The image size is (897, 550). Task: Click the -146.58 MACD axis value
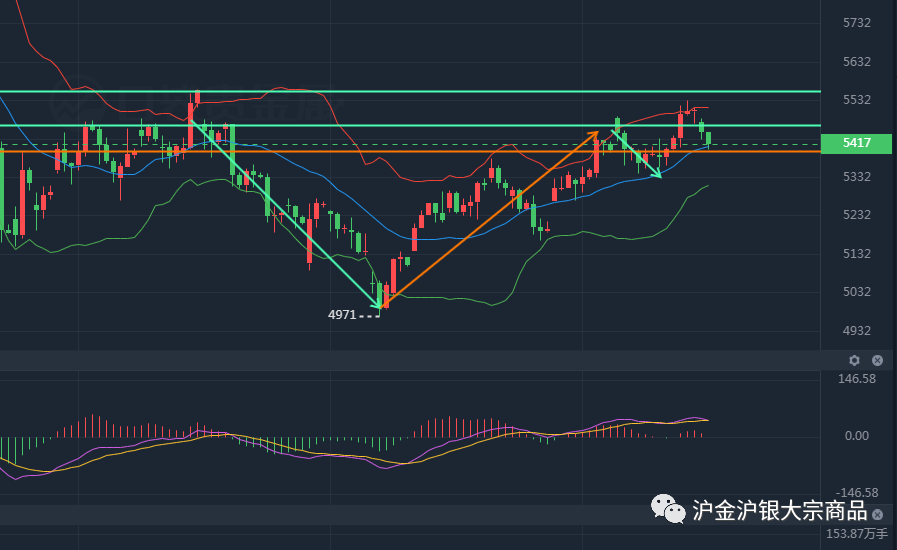pos(857,493)
